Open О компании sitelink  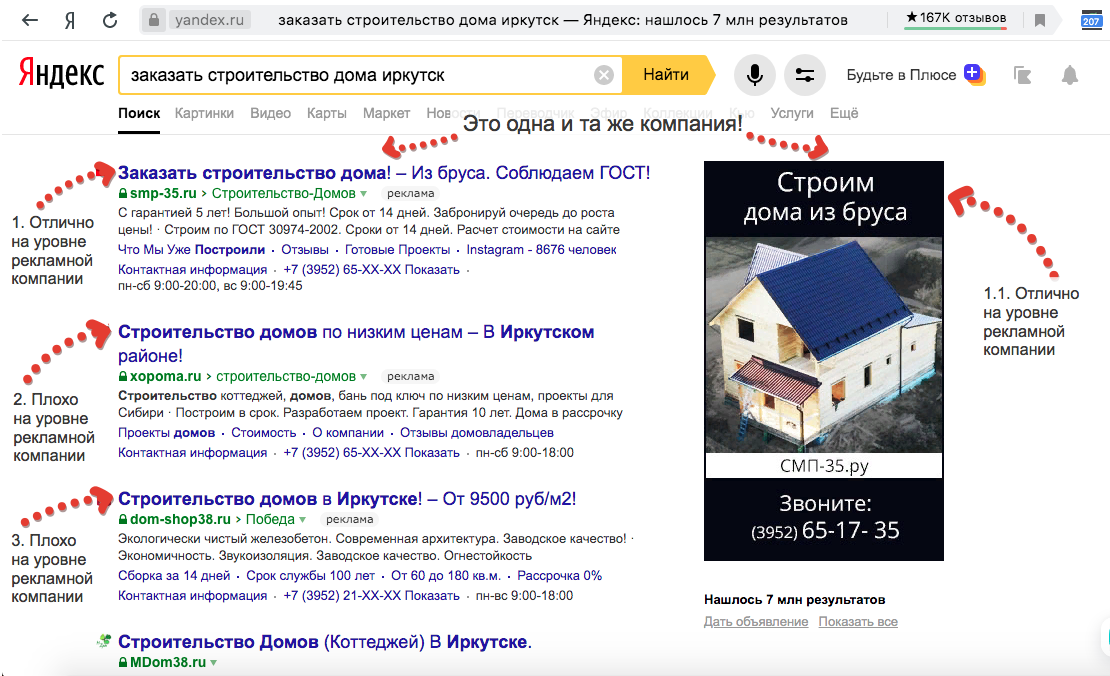point(348,432)
